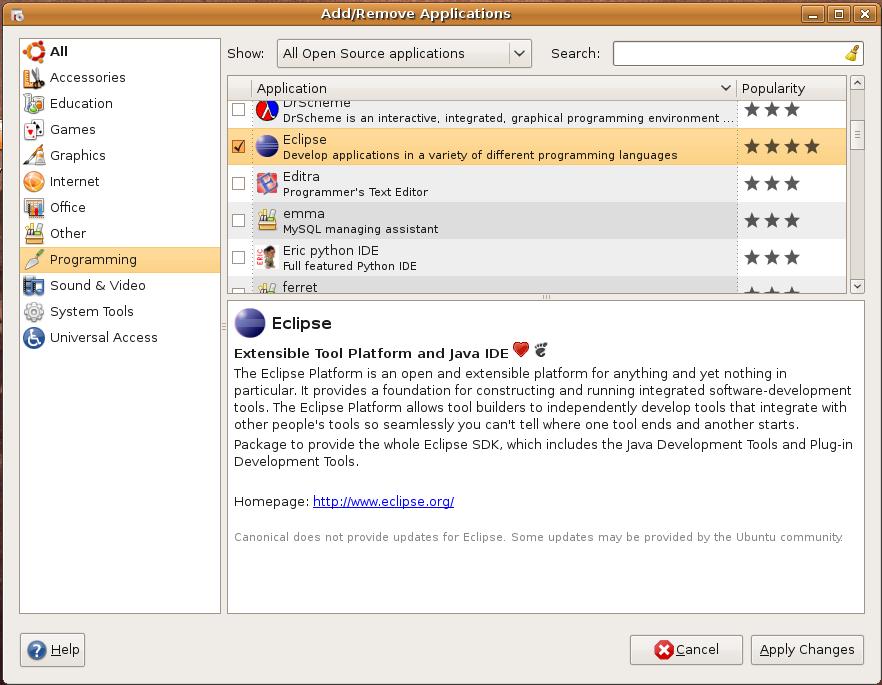
Task: Click the Editra app icon
Action: 267,183
